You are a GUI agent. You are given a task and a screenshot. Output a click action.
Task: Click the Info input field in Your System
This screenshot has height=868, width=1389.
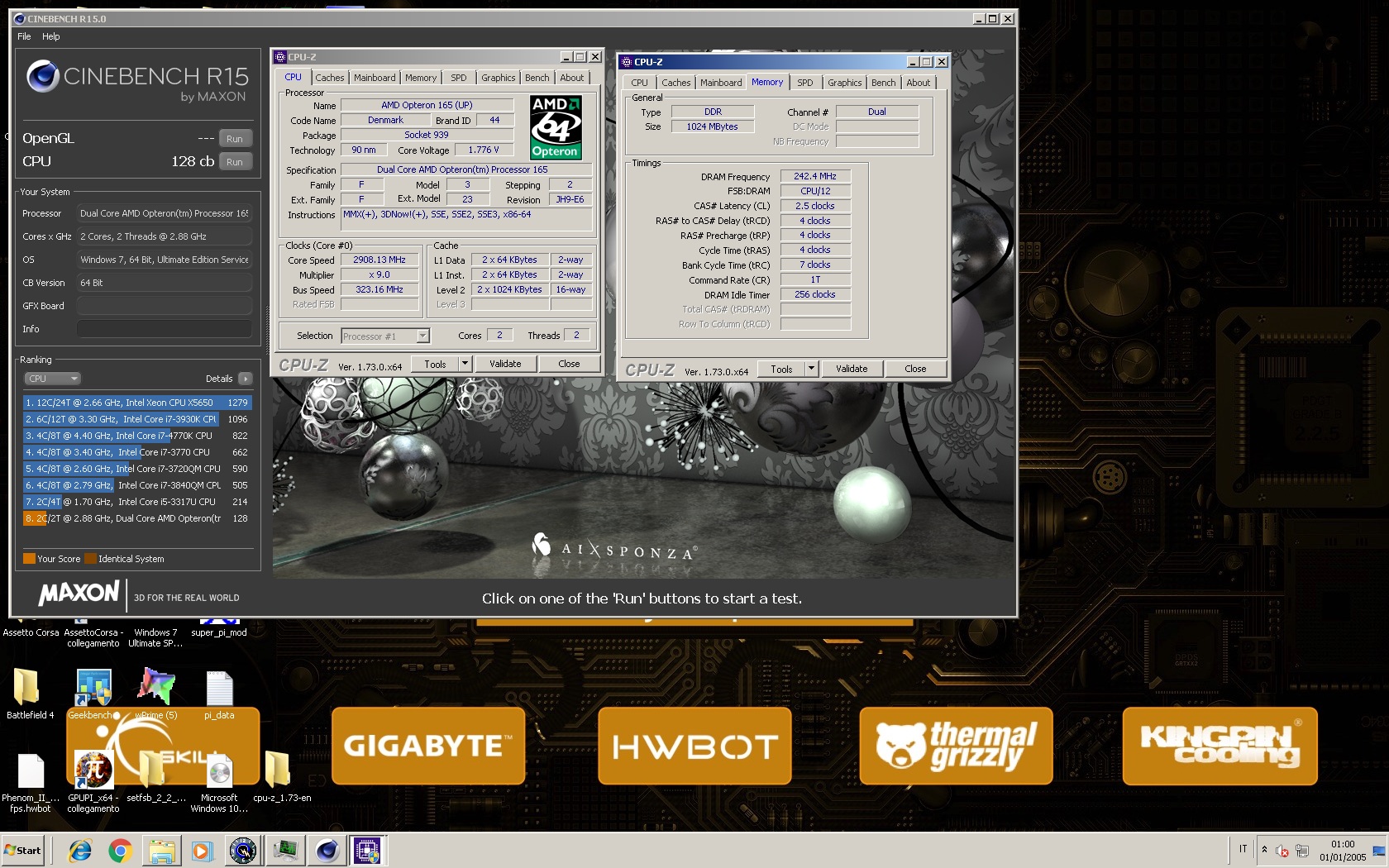click(x=165, y=329)
